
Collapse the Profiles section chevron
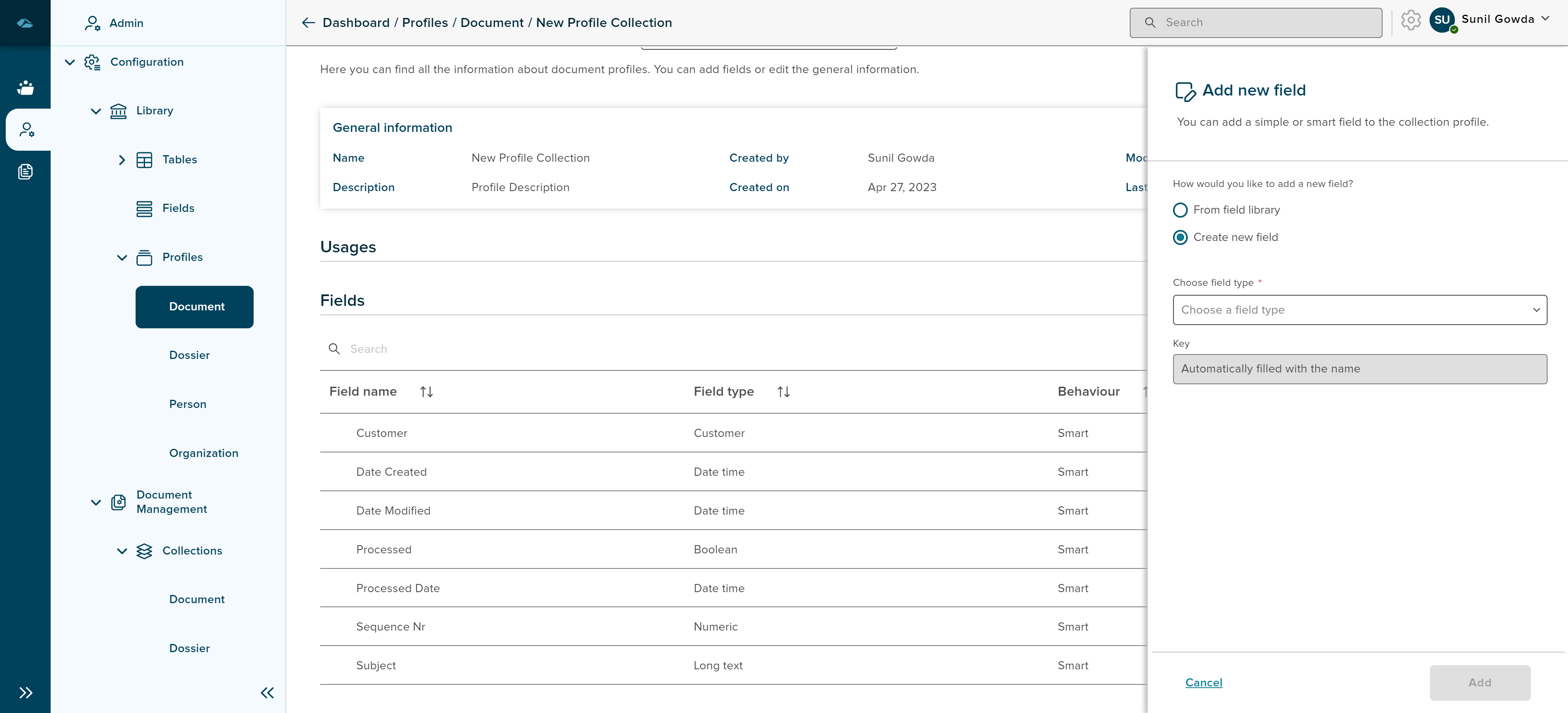point(122,257)
